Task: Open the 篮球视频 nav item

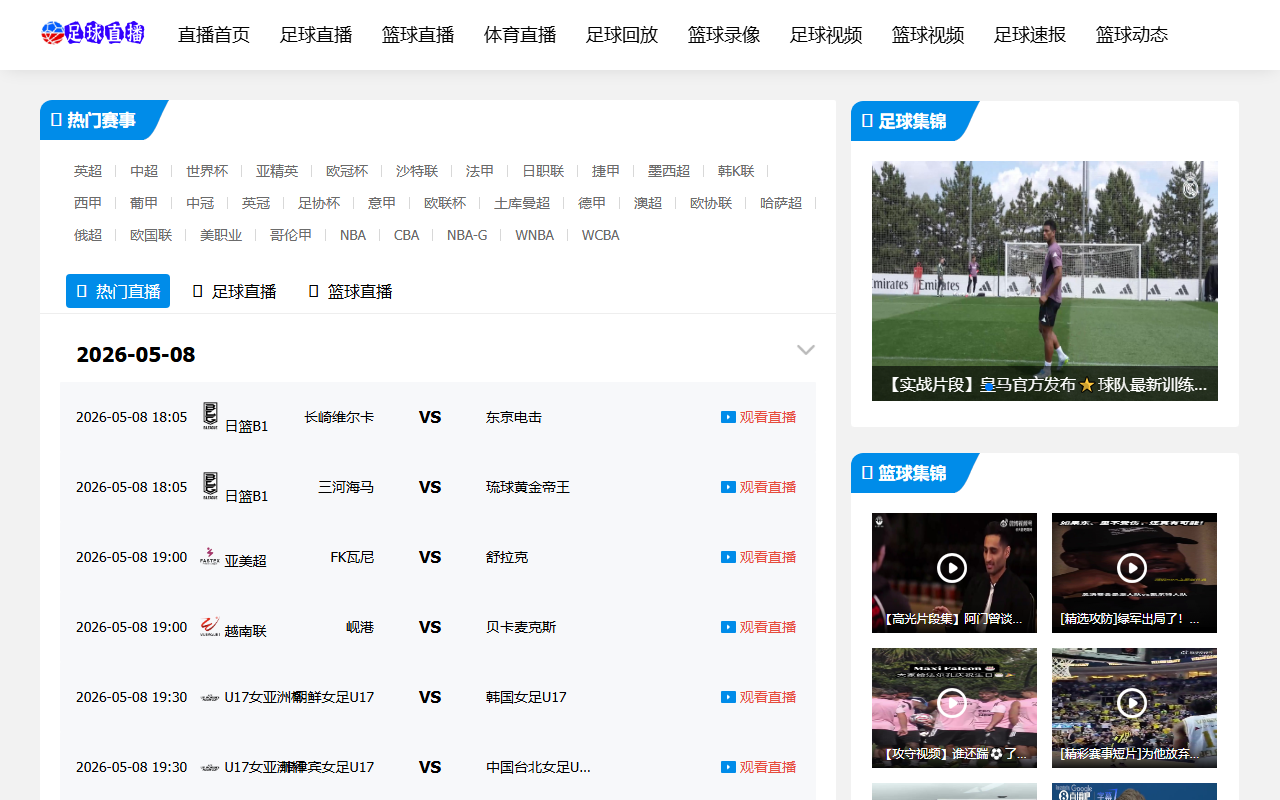Action: pos(928,35)
